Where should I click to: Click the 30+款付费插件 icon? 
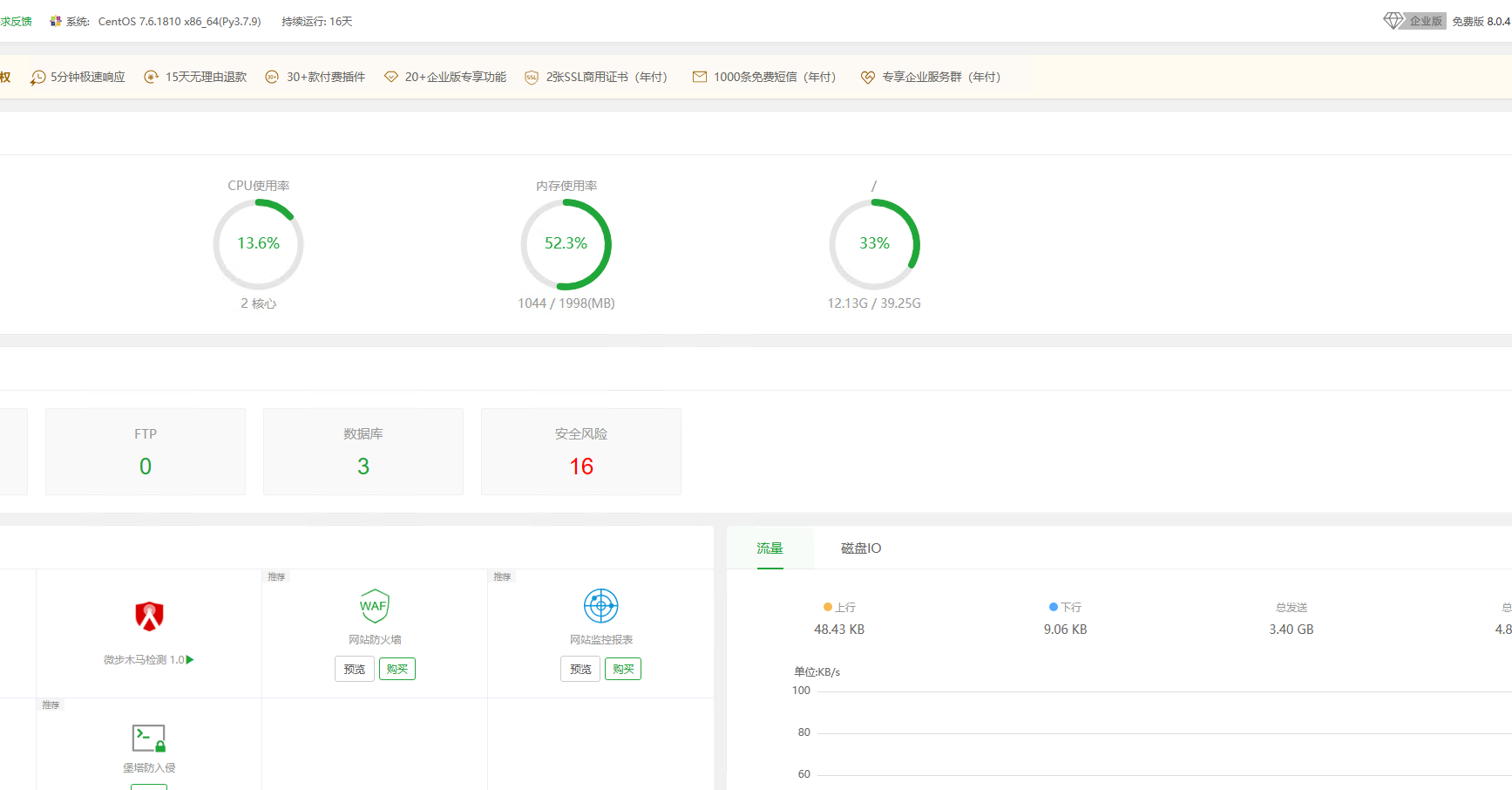272,77
